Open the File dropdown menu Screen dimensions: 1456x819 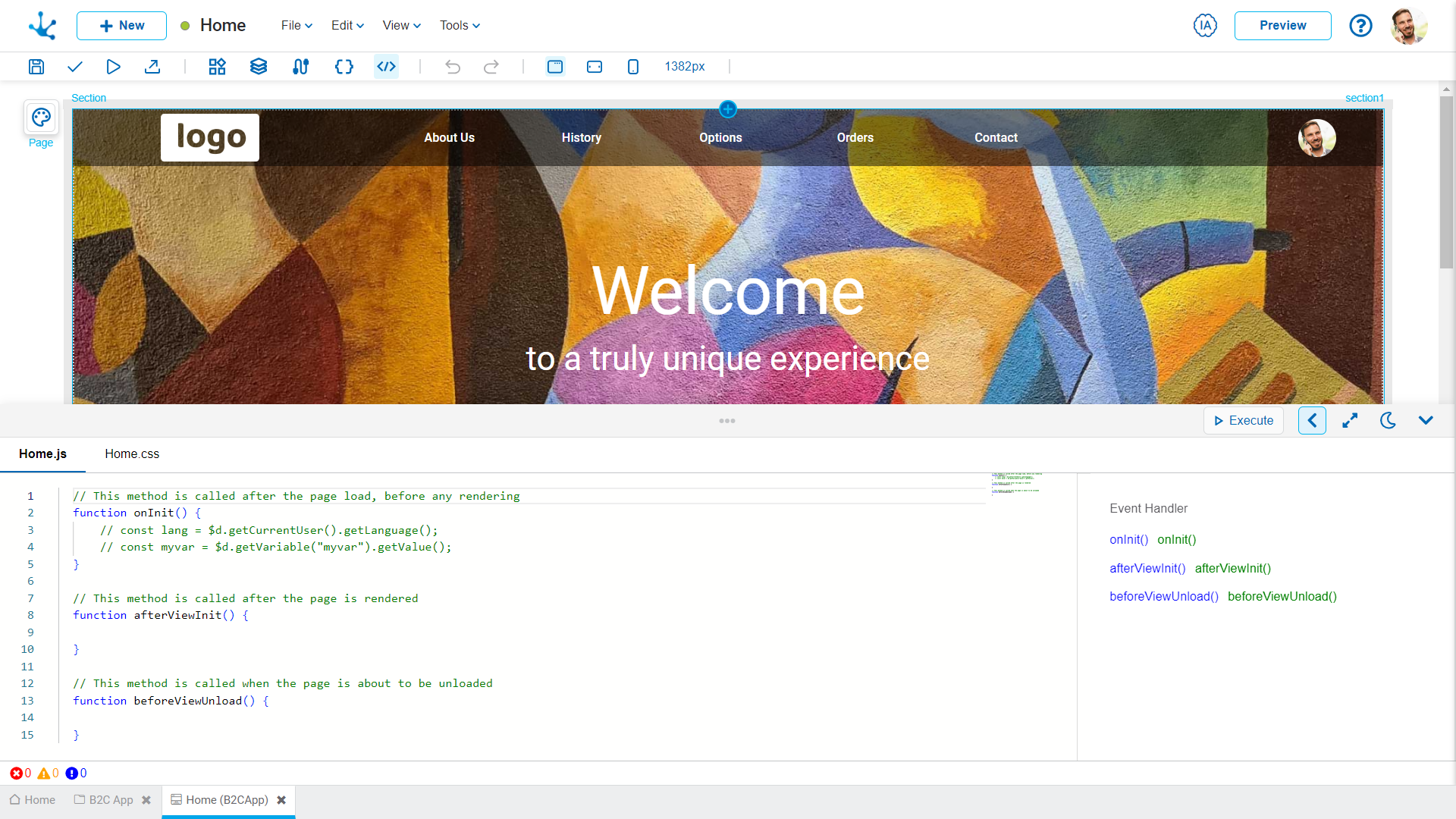(x=297, y=25)
